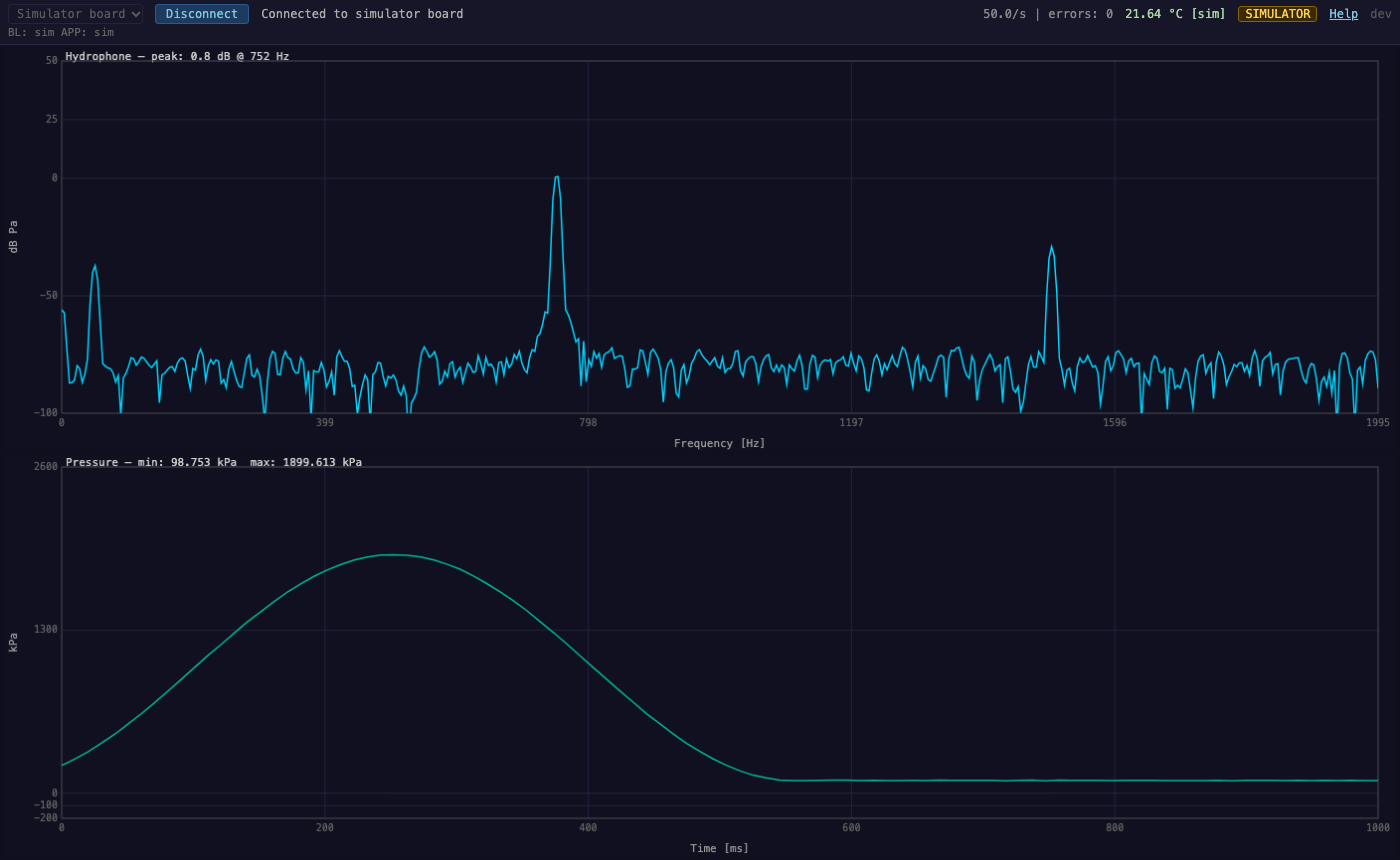Click the '200' time axis tick

pos(325,827)
